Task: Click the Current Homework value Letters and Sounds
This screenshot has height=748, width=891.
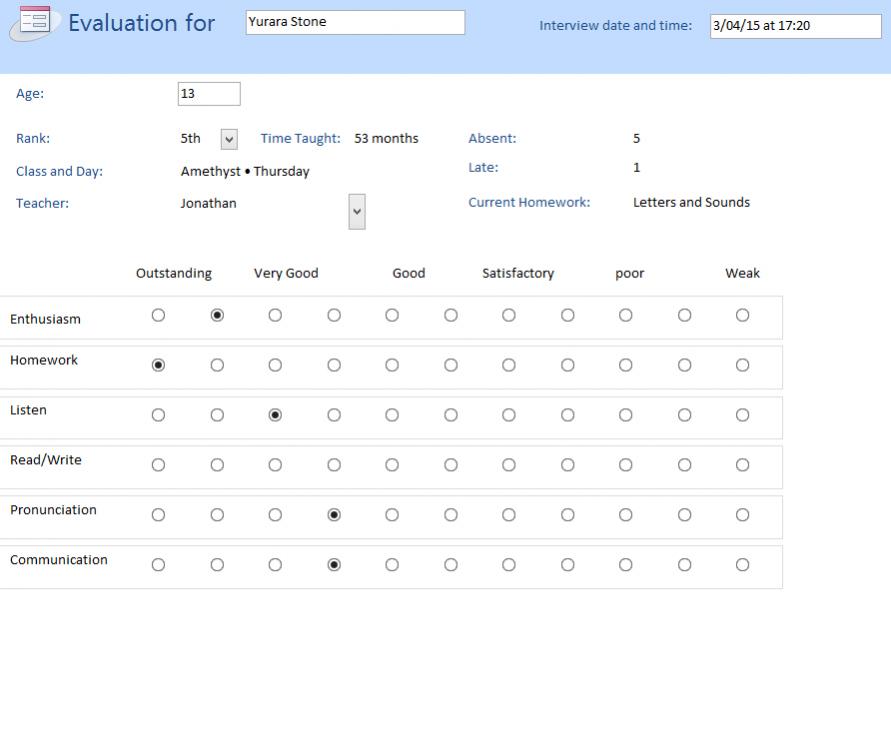Action: (x=691, y=202)
